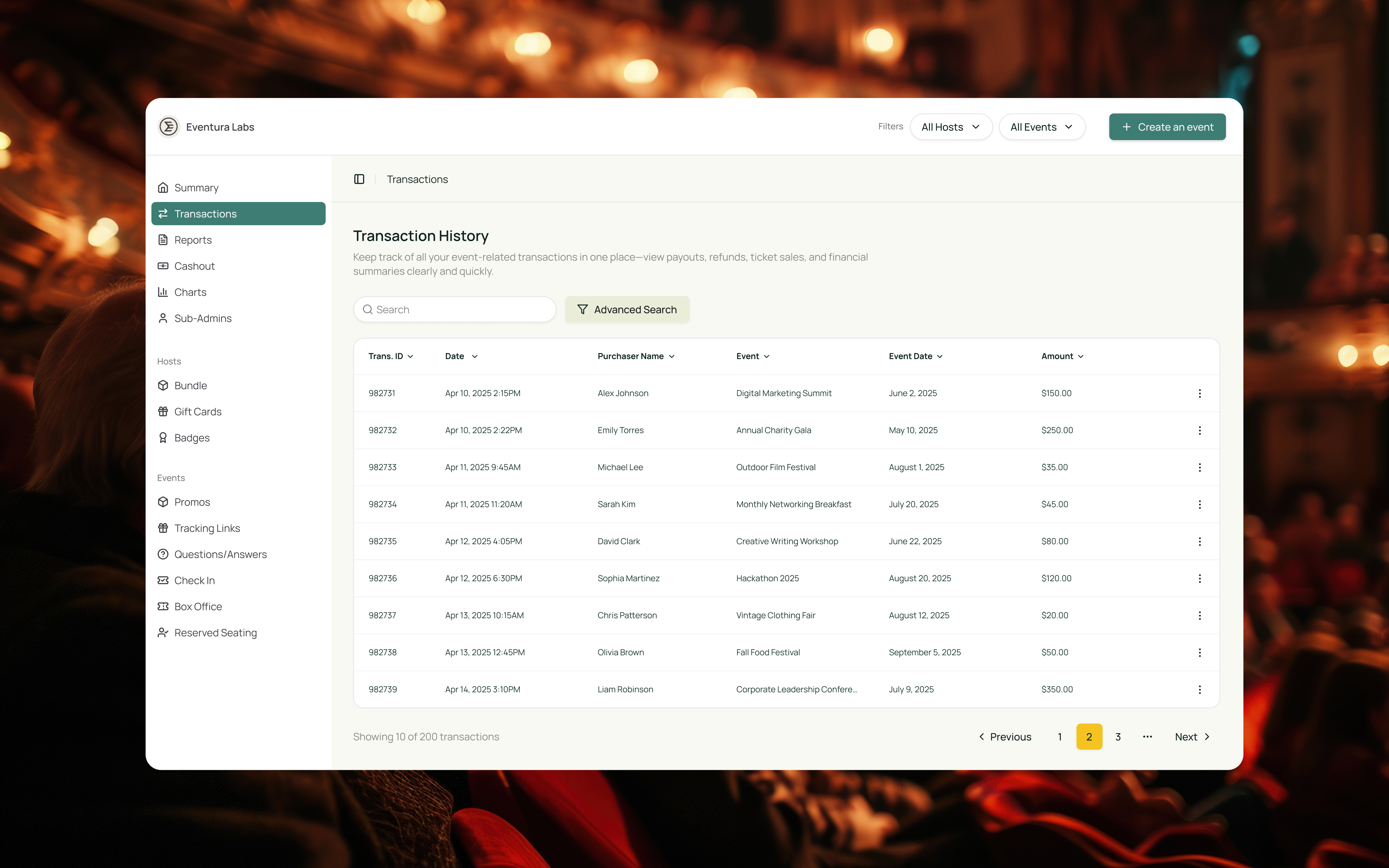Go to Reports in the sidebar
1389x868 pixels.
click(x=238, y=240)
